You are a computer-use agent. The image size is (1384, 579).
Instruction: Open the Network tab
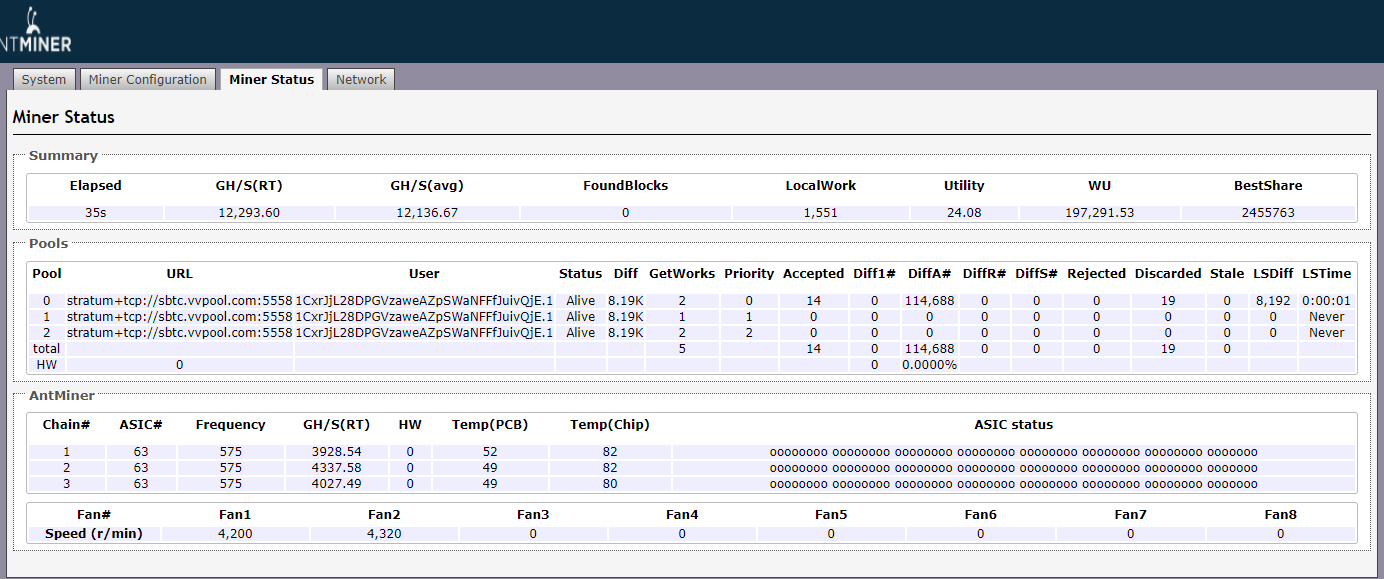pyautogui.click(x=361, y=80)
